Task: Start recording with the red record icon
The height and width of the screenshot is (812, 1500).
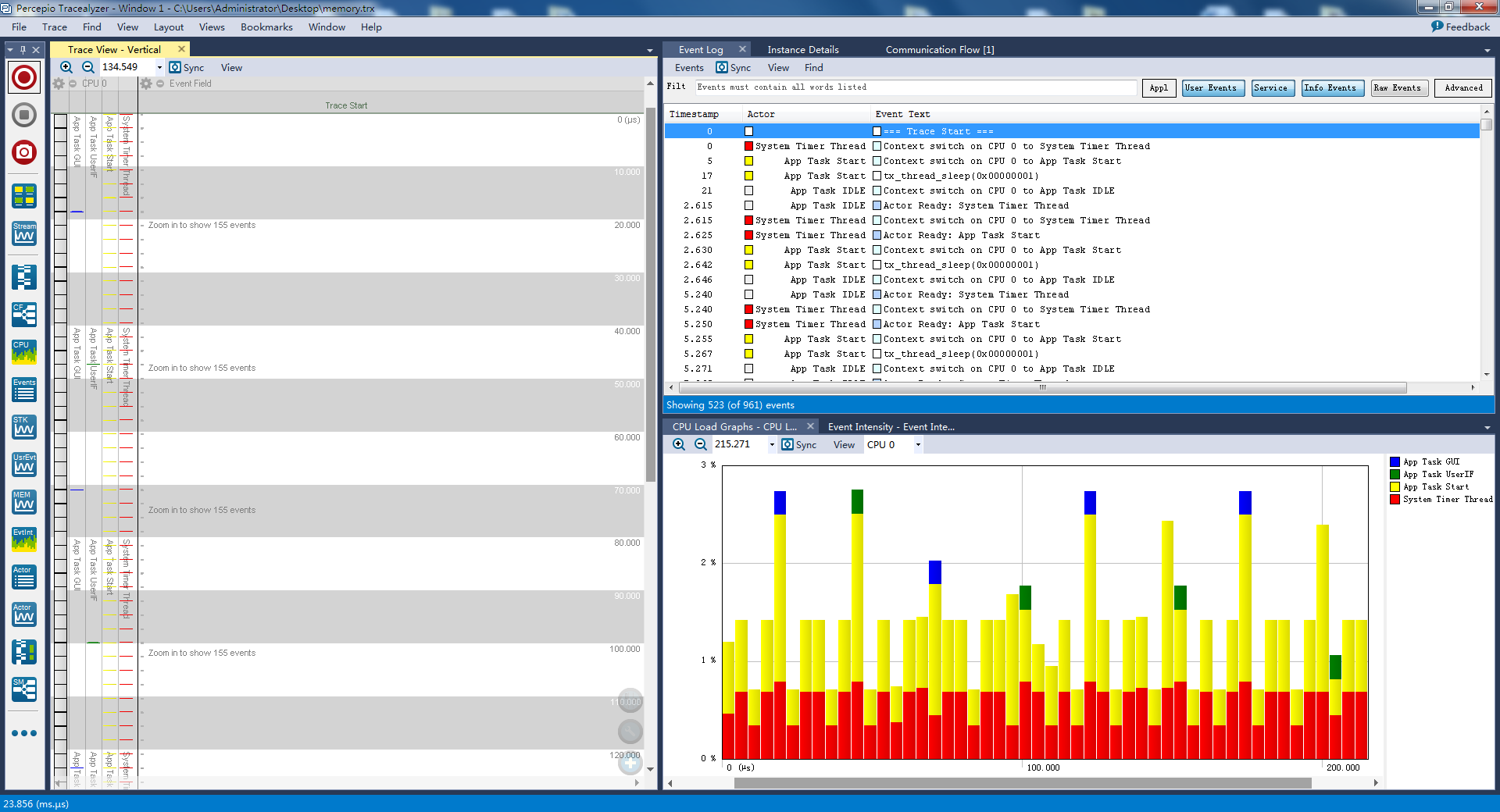Action: point(24,77)
